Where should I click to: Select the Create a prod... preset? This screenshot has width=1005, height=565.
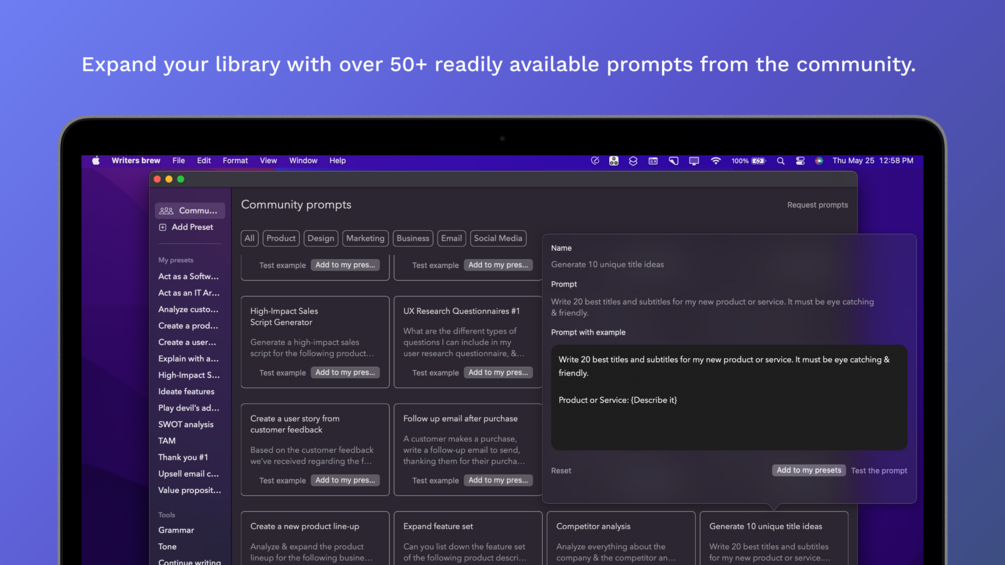[188, 326]
